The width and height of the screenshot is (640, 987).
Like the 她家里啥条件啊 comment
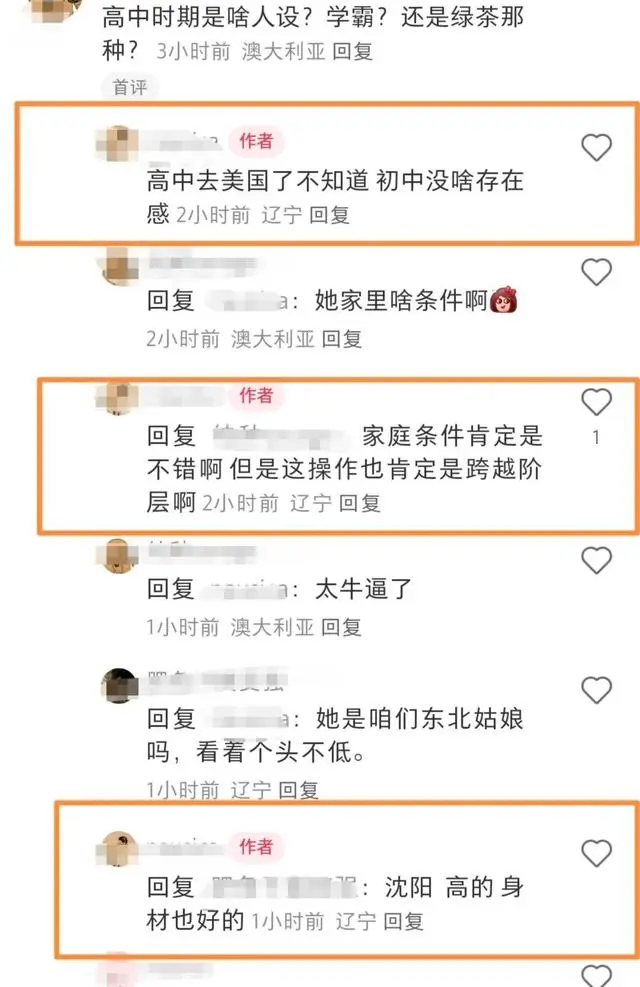point(596,272)
